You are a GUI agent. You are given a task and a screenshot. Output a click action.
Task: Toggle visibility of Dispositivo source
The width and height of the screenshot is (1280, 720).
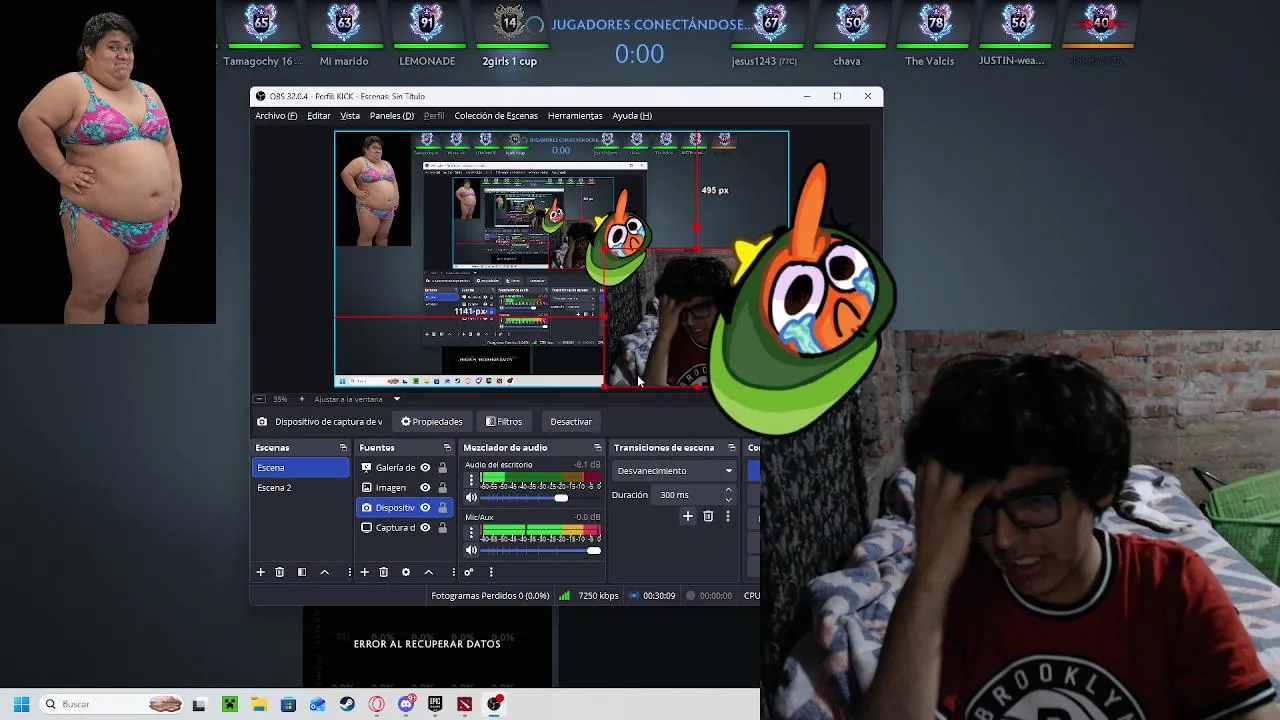point(425,508)
